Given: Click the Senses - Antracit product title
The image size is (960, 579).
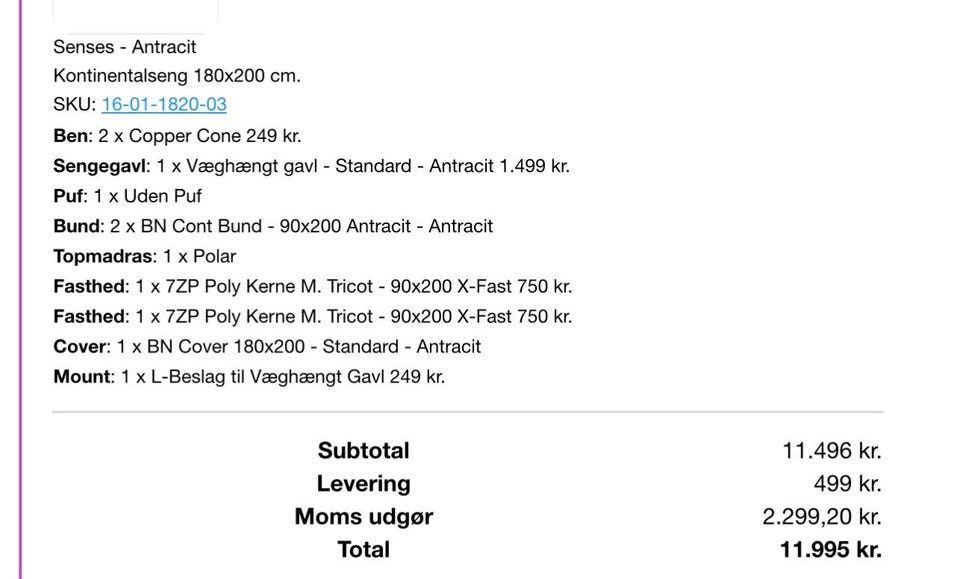Looking at the screenshot, I should pyautogui.click(x=125, y=47).
